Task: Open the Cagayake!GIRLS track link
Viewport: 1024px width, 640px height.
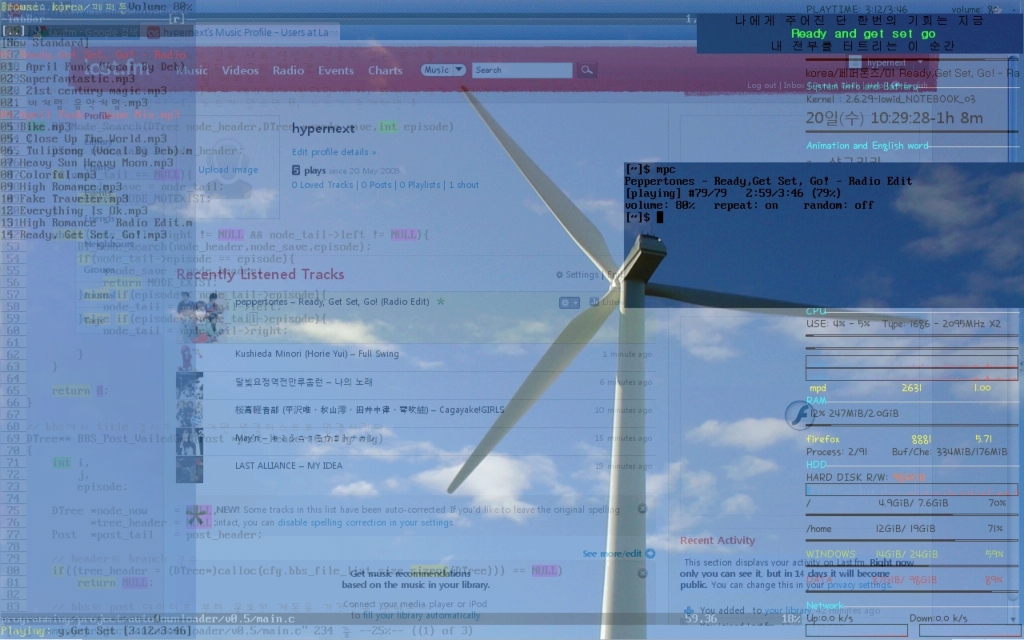Action: pos(370,410)
